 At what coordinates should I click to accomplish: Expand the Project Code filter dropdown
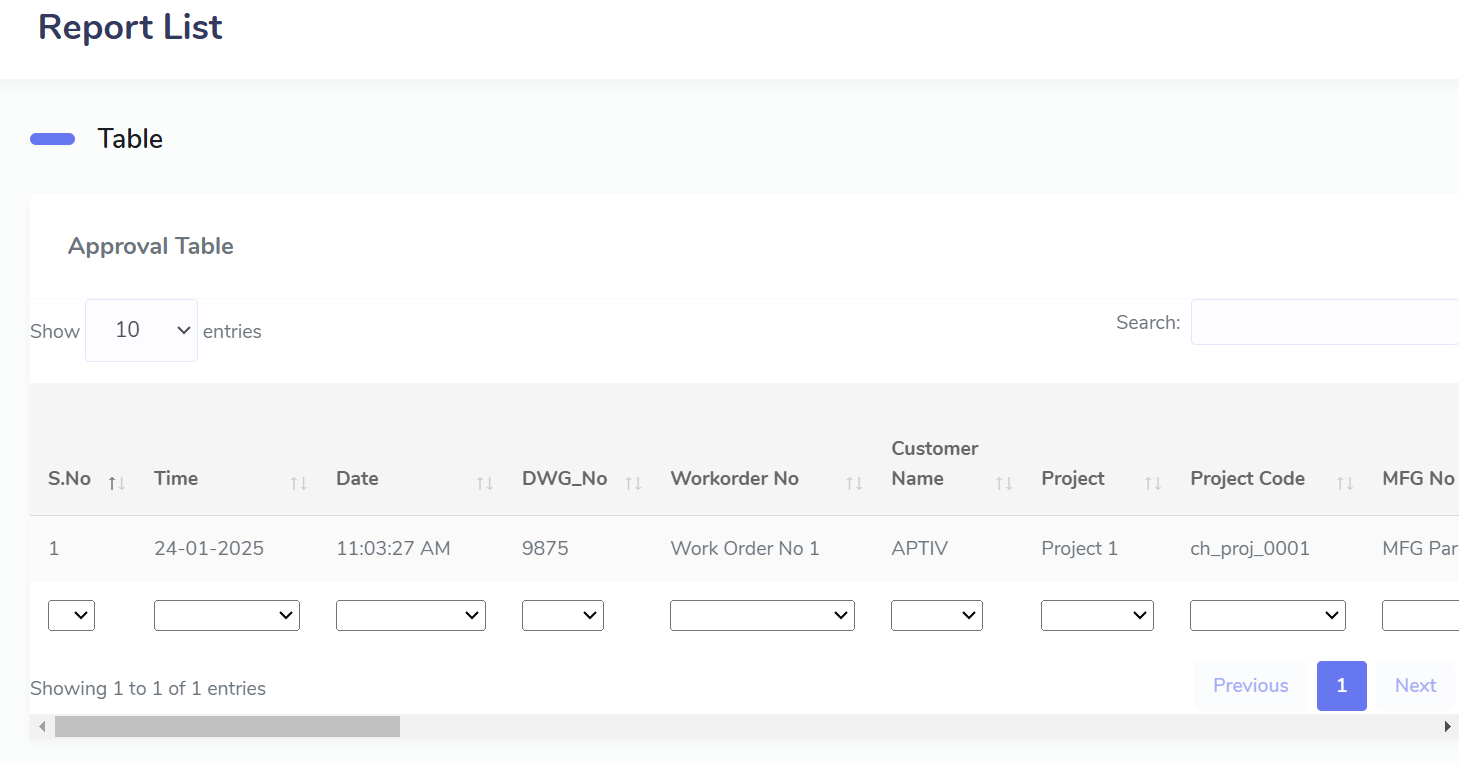tap(1267, 616)
